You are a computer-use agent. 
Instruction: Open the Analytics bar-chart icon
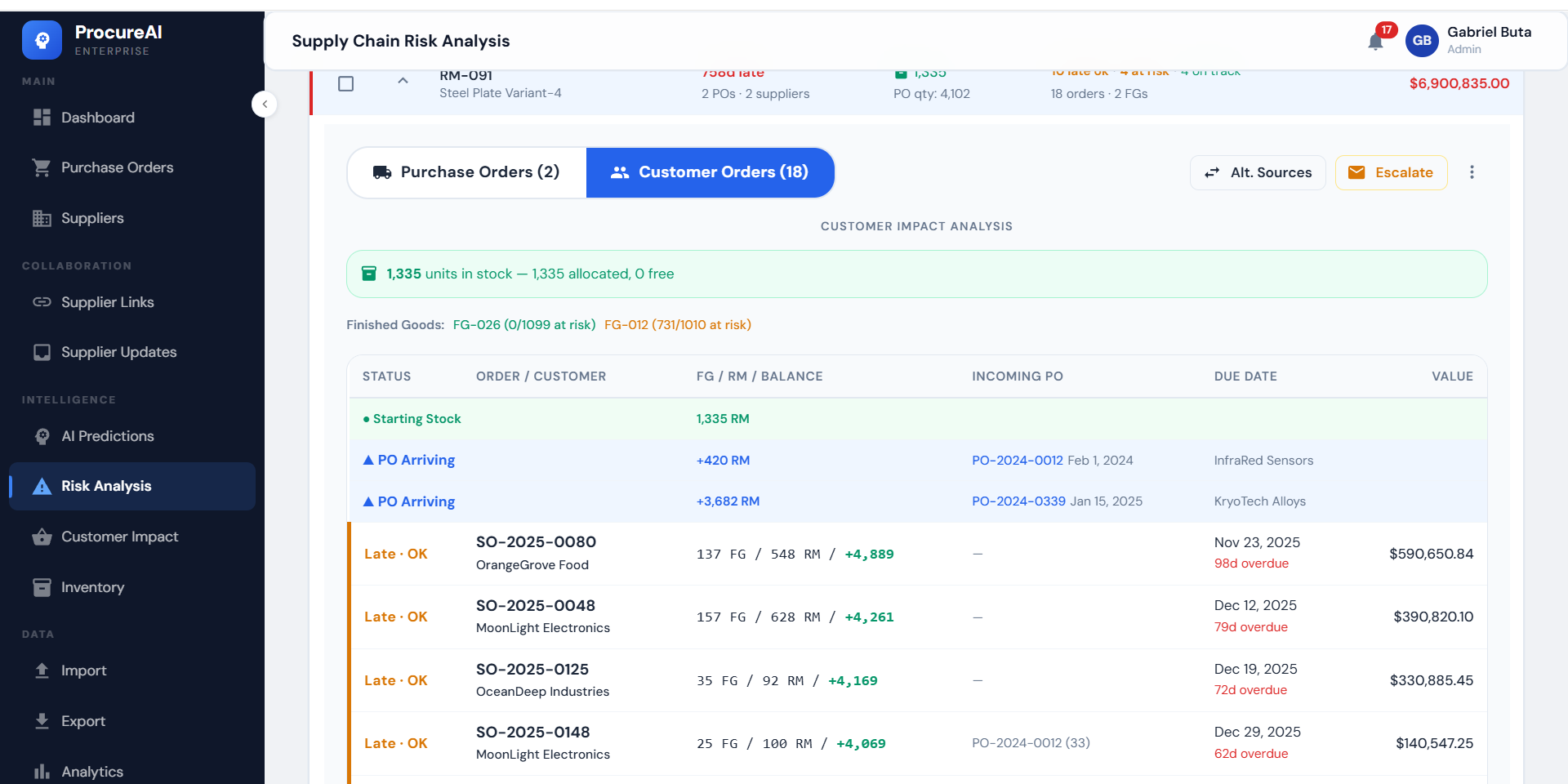42,772
